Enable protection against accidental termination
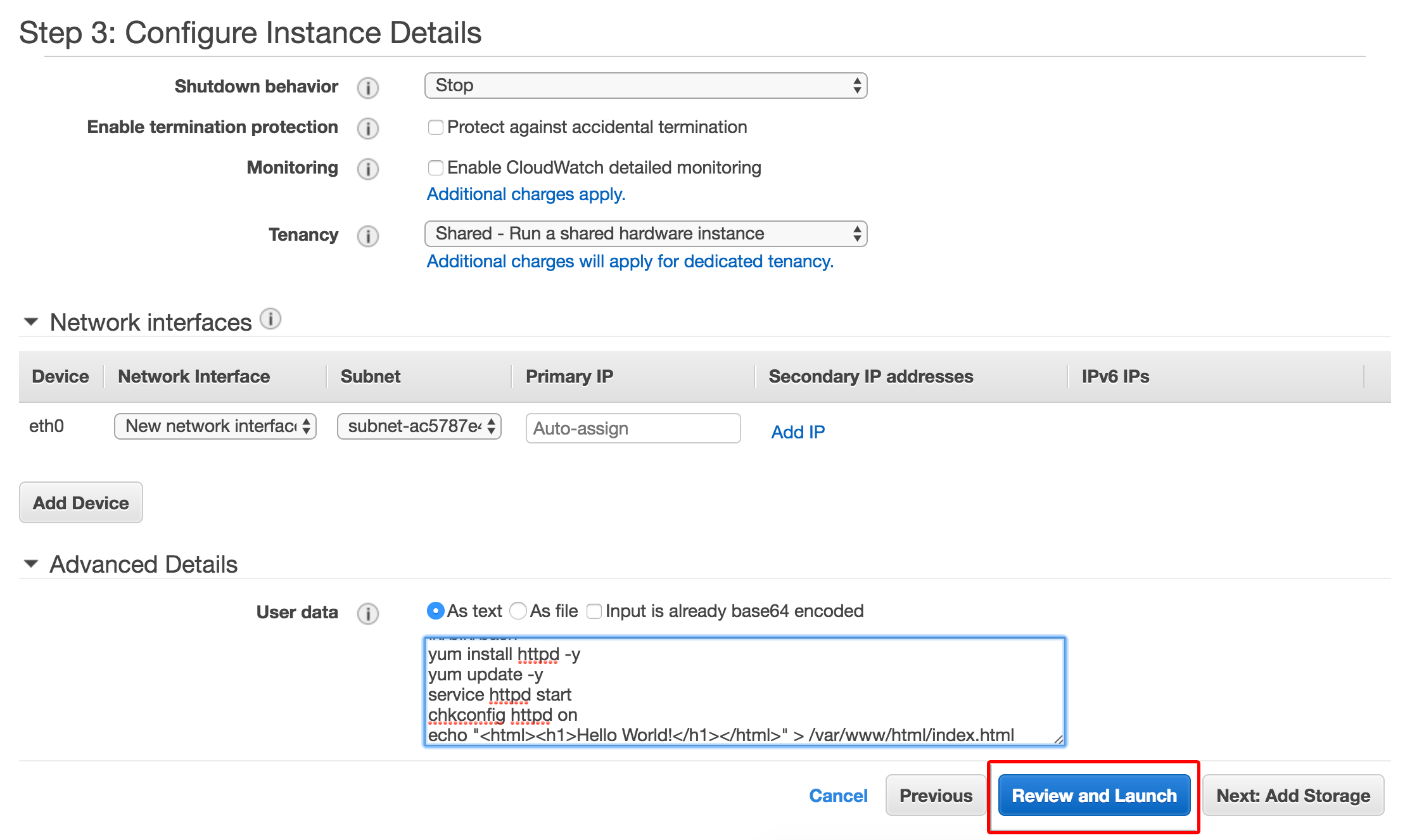Viewport: 1405px width, 840px height. coord(435,127)
